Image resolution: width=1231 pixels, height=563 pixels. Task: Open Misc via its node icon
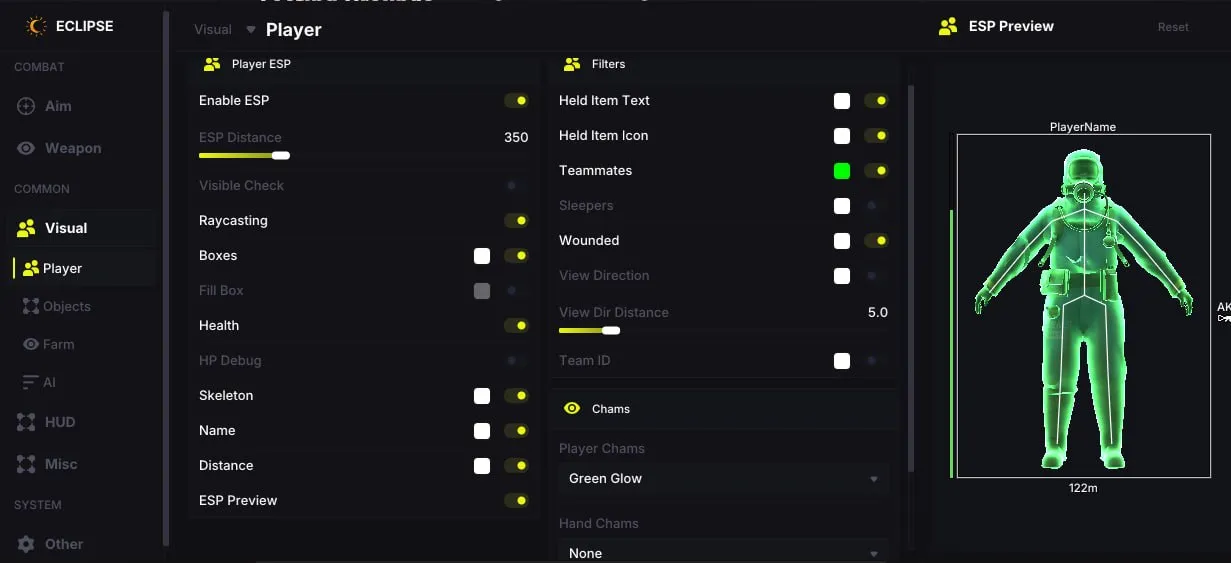click(x=26, y=464)
